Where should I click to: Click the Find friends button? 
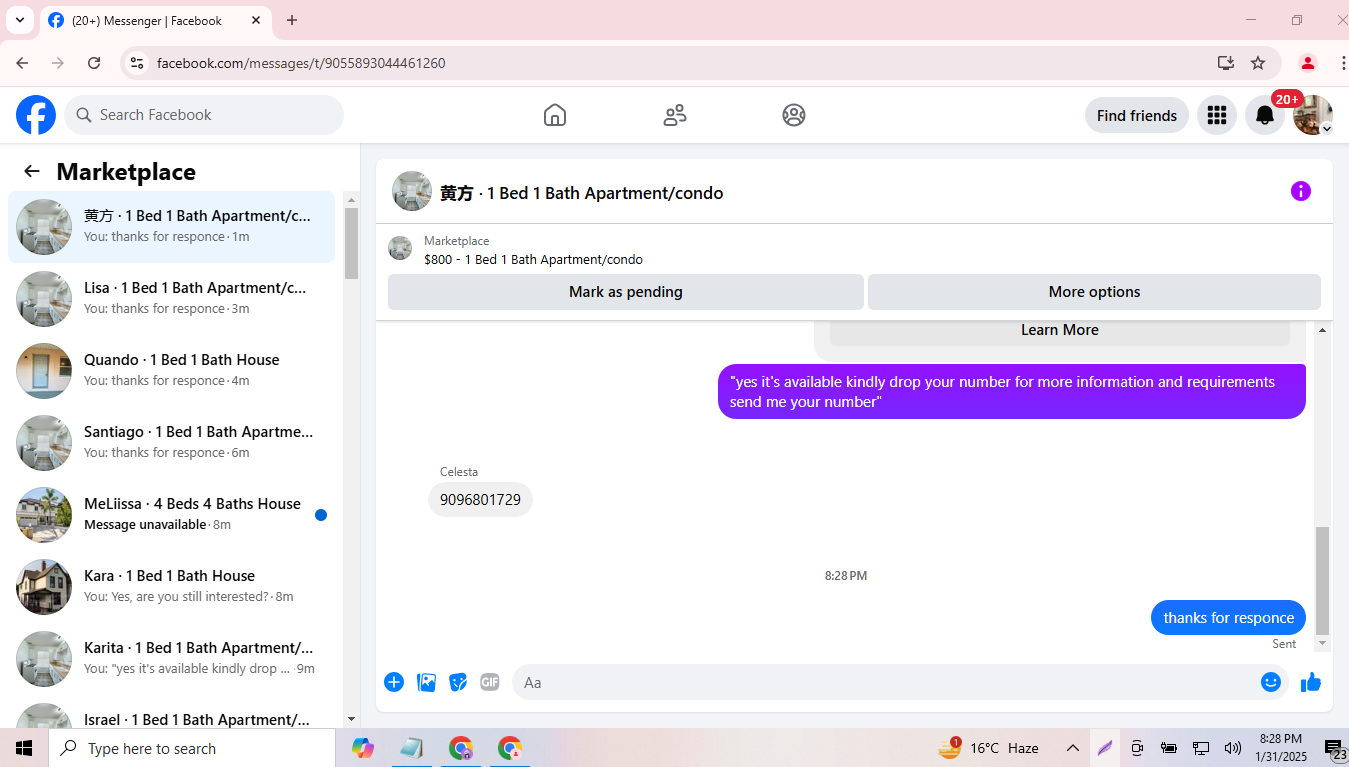1137,115
